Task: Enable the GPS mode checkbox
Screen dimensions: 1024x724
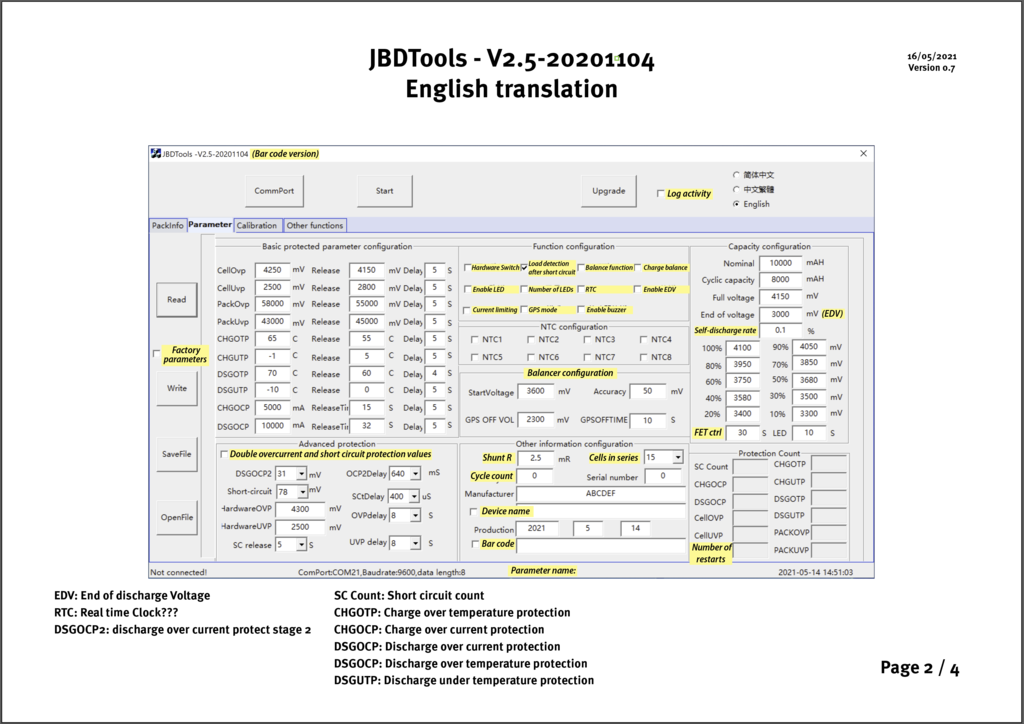Action: coord(524,310)
